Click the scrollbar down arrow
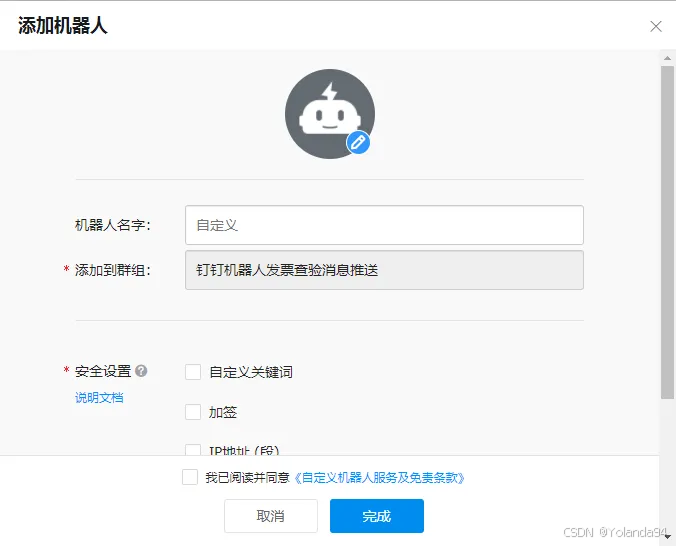676x546 pixels. [x=667, y=537]
